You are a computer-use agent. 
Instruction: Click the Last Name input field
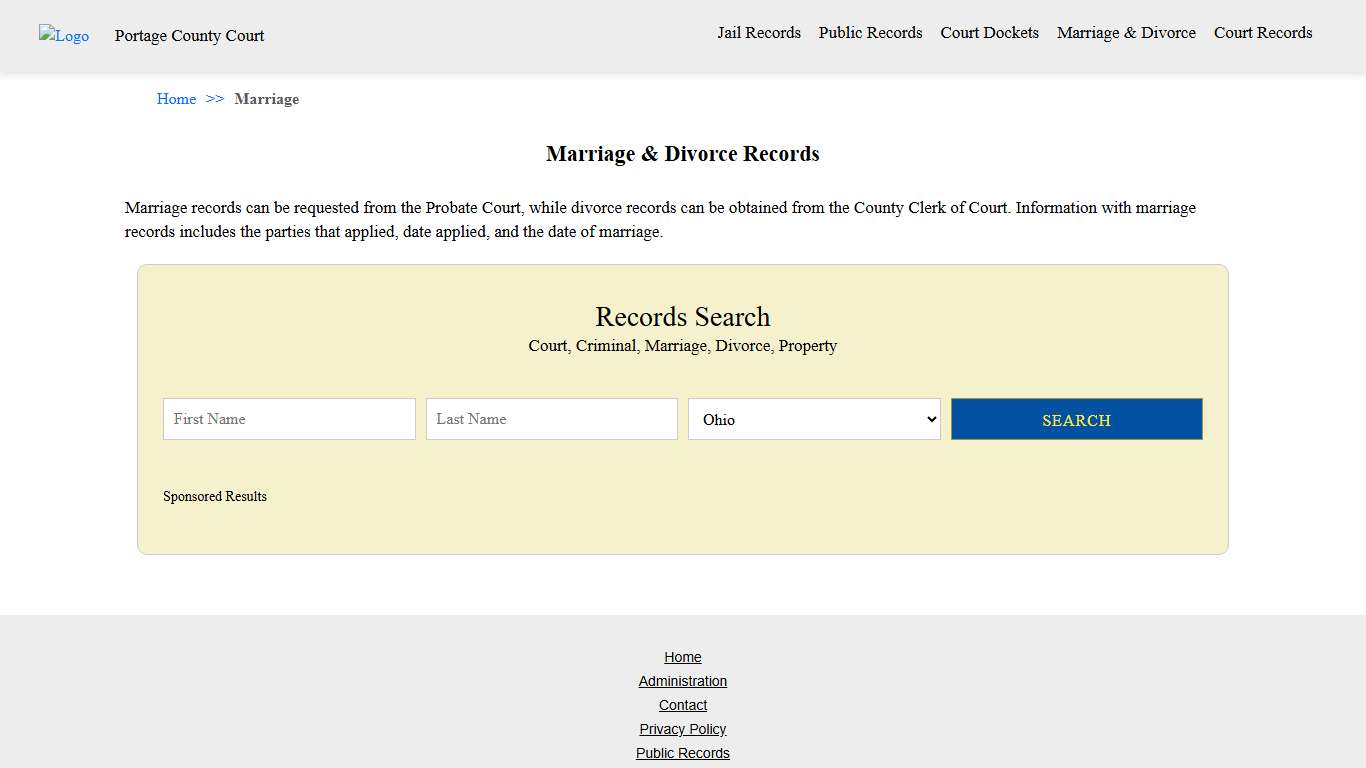click(551, 419)
